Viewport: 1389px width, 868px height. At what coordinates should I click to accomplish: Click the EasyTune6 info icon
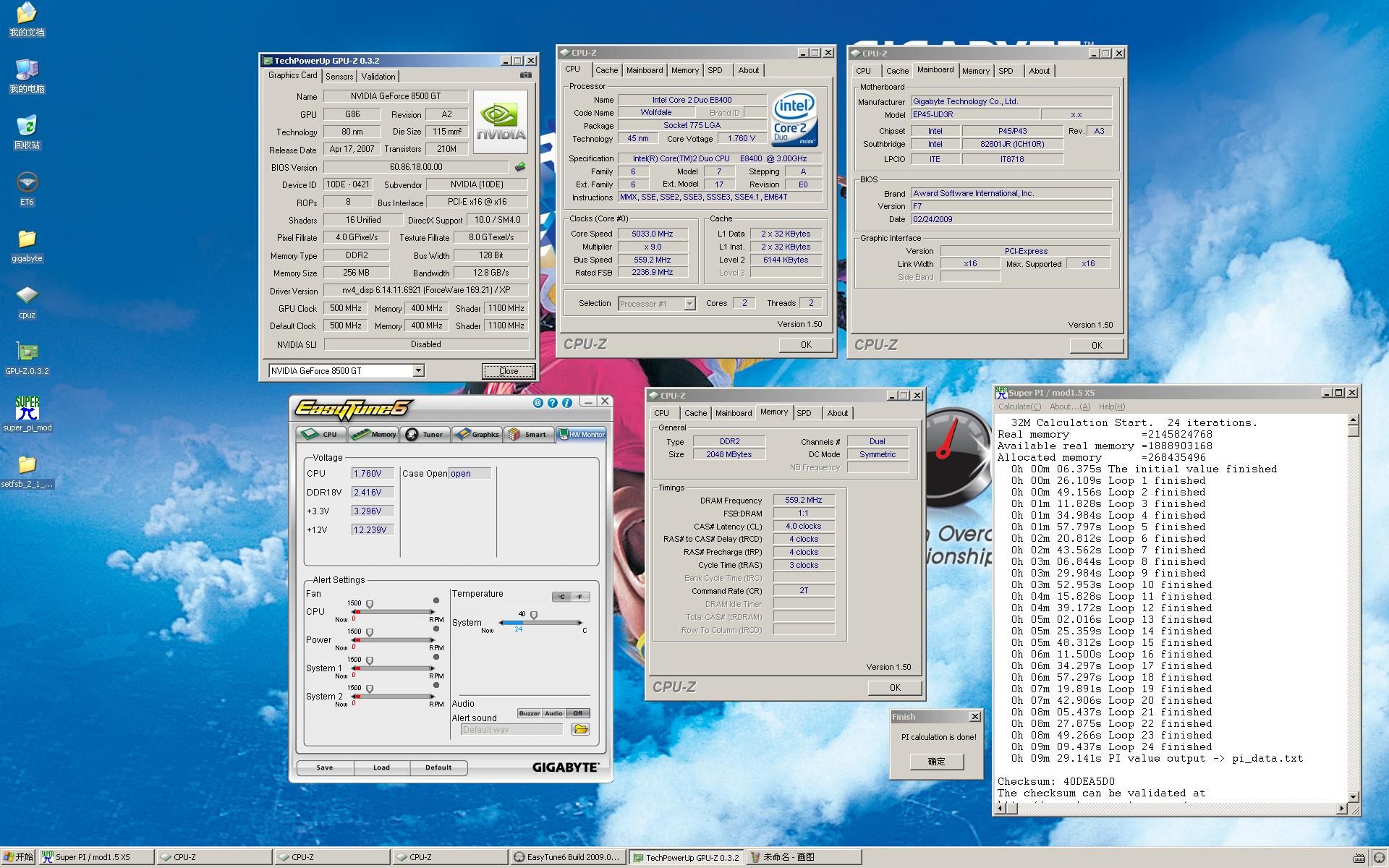(x=567, y=403)
